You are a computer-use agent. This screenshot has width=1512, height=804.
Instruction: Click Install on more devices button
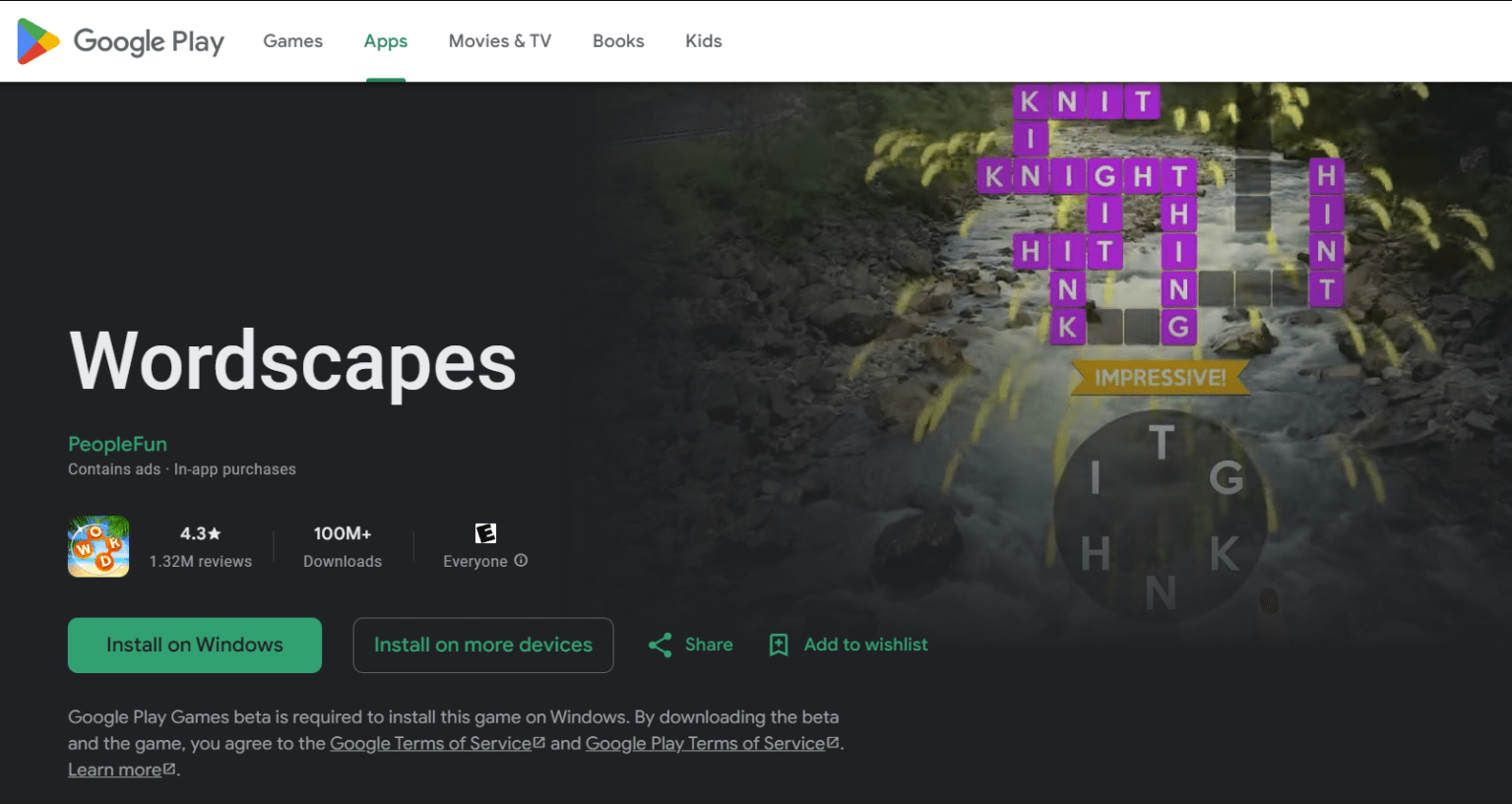point(483,646)
